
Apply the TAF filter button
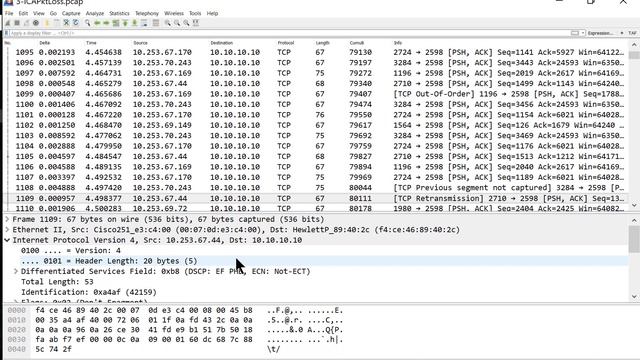[632, 33]
